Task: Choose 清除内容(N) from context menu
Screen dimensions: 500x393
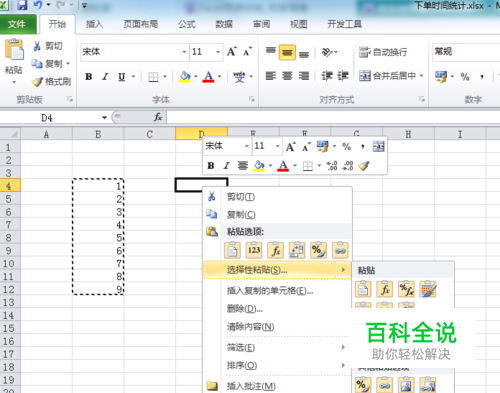Action: [x=277, y=327]
